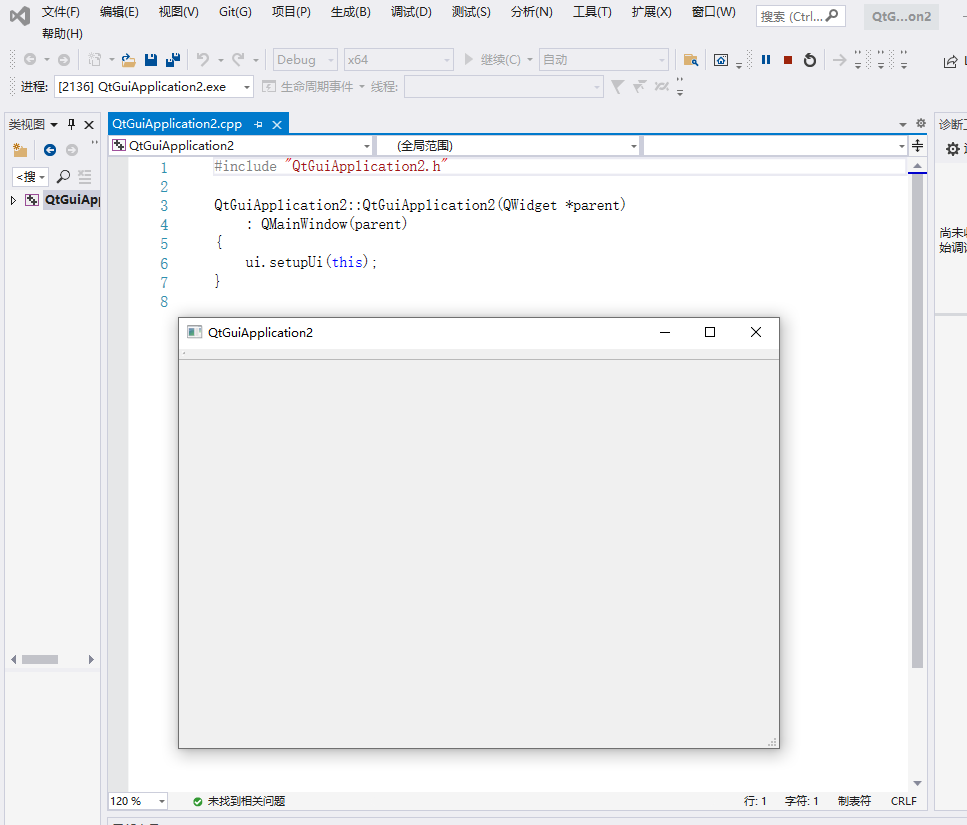The width and height of the screenshot is (967, 825).
Task: Pause debugging with the Break All icon
Action: click(766, 60)
